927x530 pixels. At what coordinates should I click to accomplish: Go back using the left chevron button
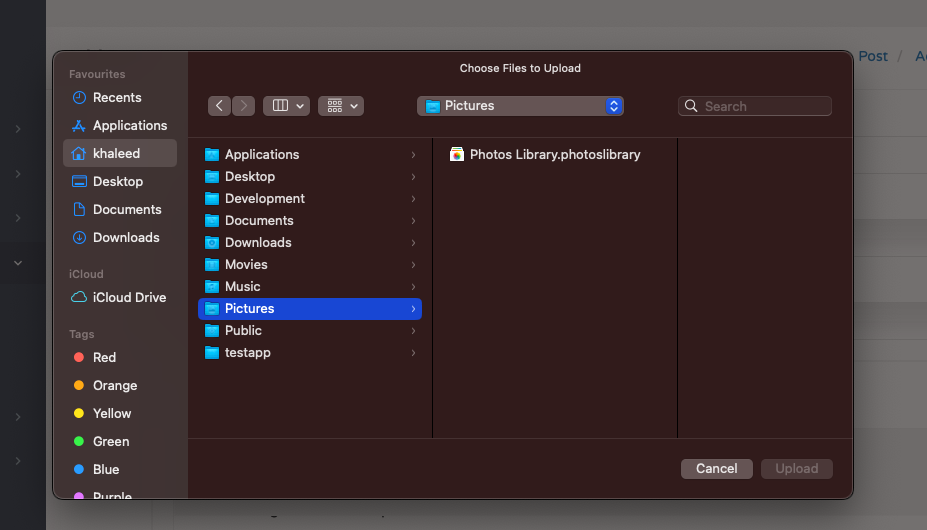(220, 106)
